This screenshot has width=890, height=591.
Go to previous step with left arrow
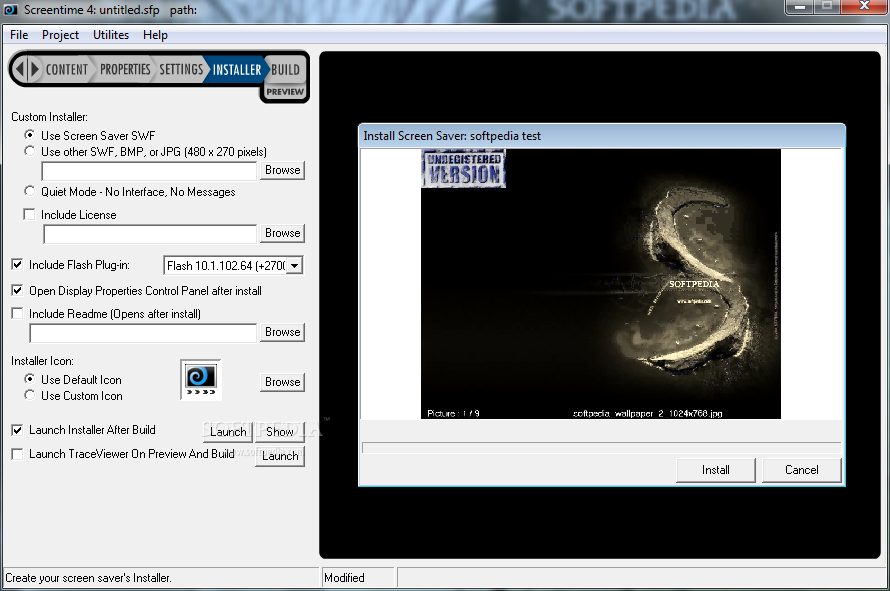tap(19, 70)
